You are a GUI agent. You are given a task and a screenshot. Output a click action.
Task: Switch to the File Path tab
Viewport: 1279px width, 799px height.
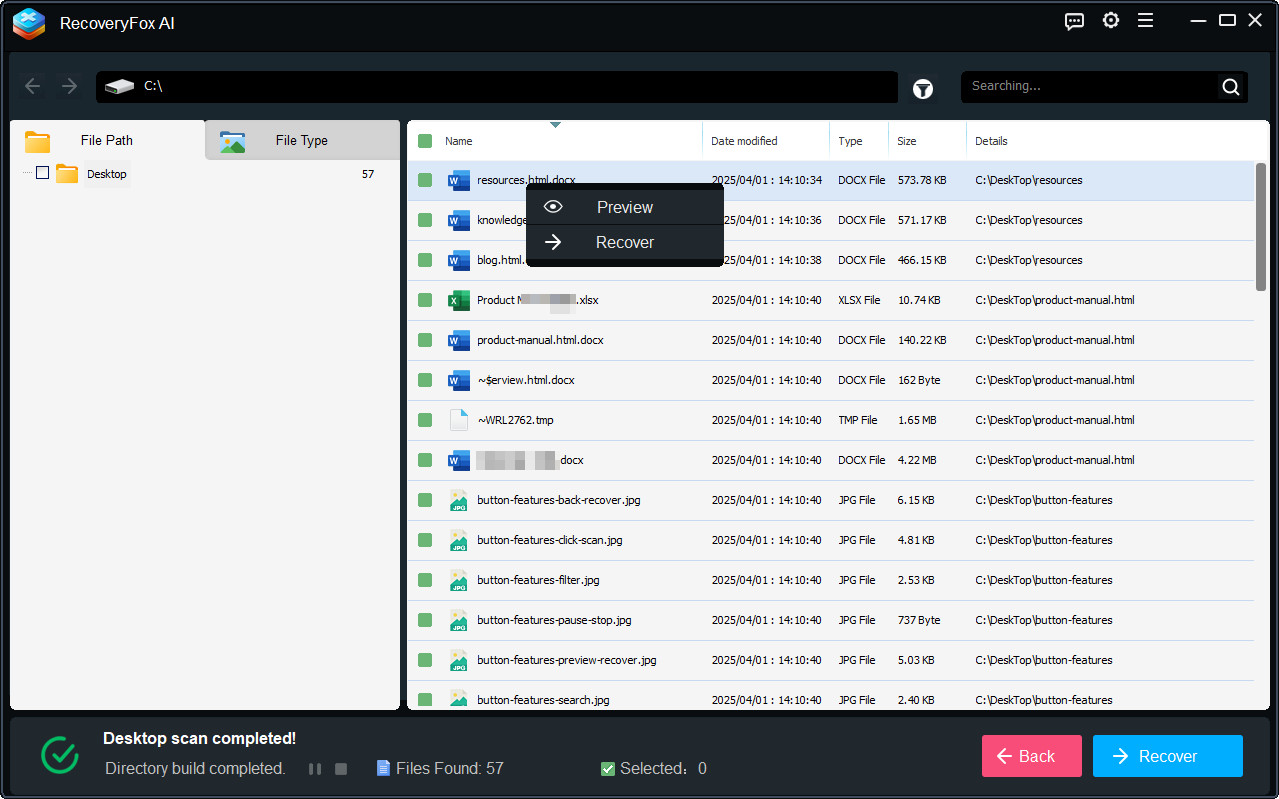[x=107, y=141]
